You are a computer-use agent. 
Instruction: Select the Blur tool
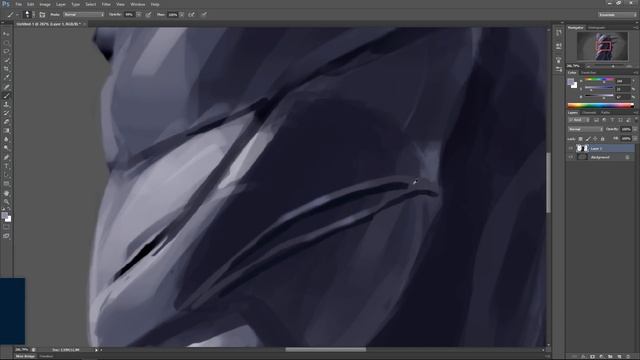pos(6,140)
